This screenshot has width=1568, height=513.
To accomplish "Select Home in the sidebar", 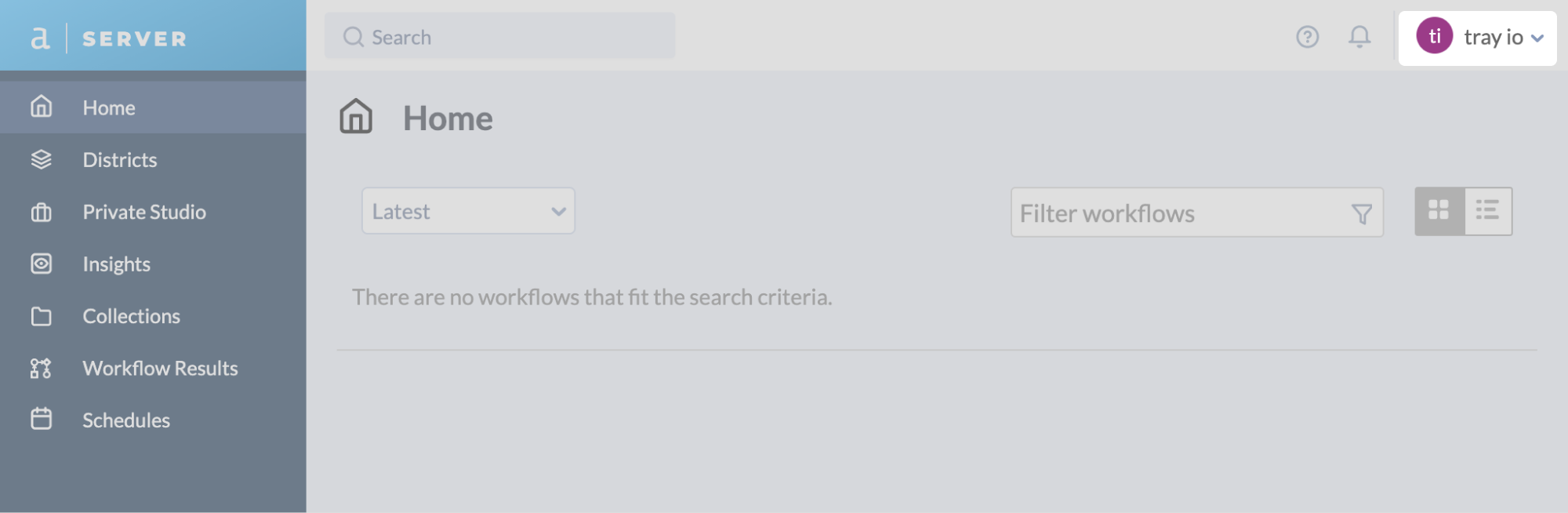I will 108,107.
